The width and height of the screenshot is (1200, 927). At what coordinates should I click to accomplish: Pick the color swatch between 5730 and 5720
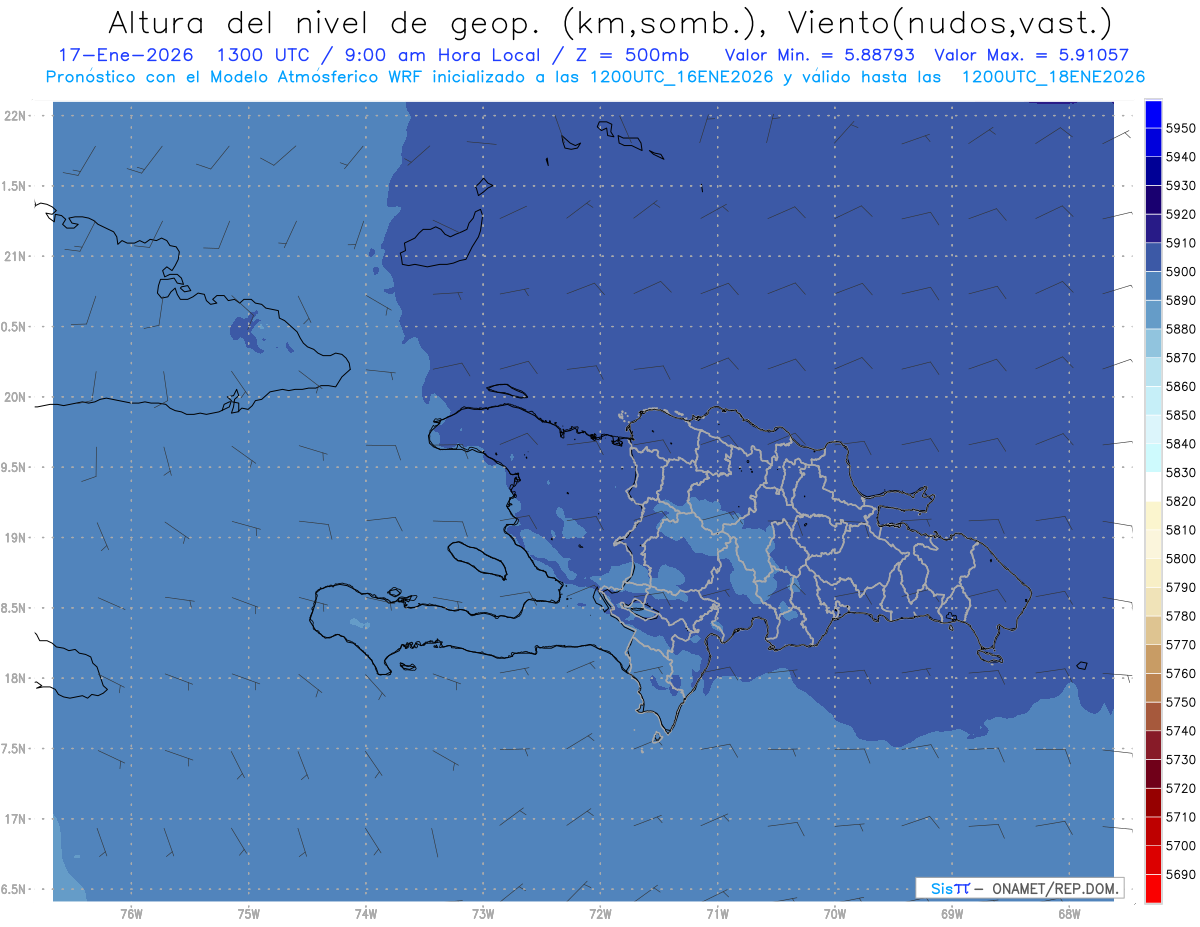1152,773
